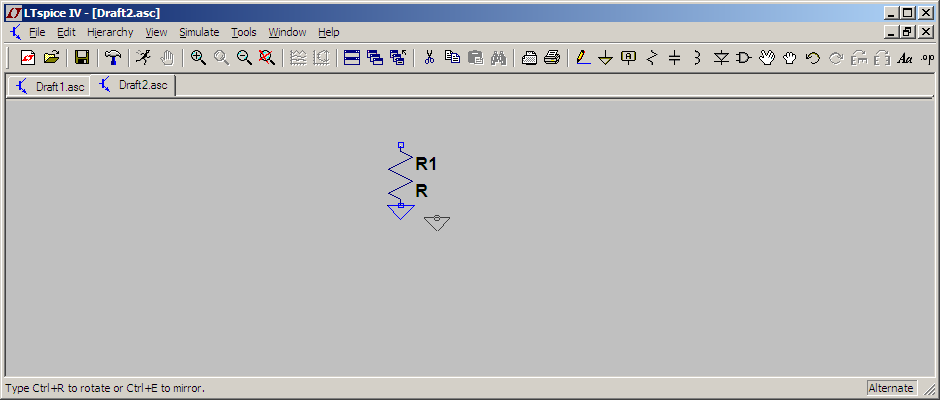Close all windows icon
The height and width of the screenshot is (400, 940).
point(398,58)
